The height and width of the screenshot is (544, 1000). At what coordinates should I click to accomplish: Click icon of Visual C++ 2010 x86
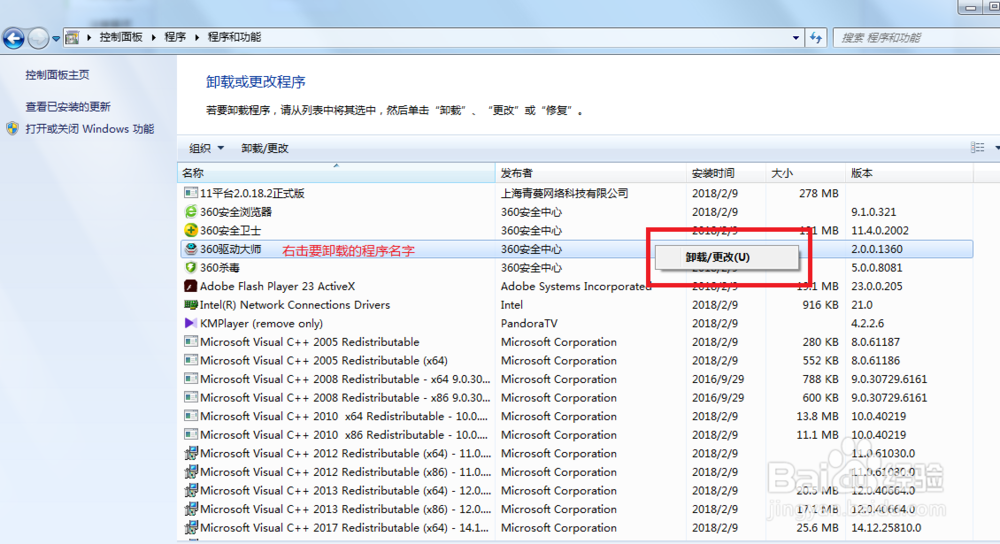tap(190, 434)
